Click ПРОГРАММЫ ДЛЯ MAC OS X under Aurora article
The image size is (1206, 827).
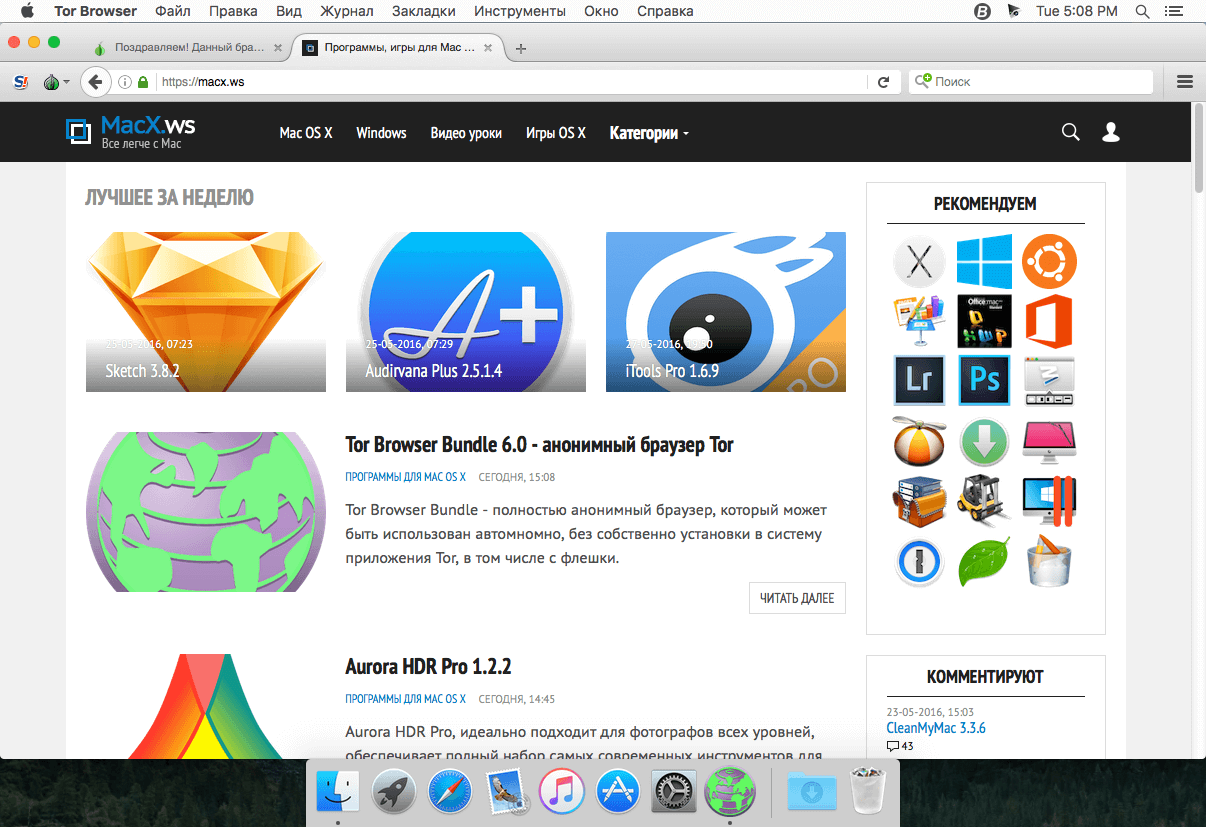(x=405, y=699)
